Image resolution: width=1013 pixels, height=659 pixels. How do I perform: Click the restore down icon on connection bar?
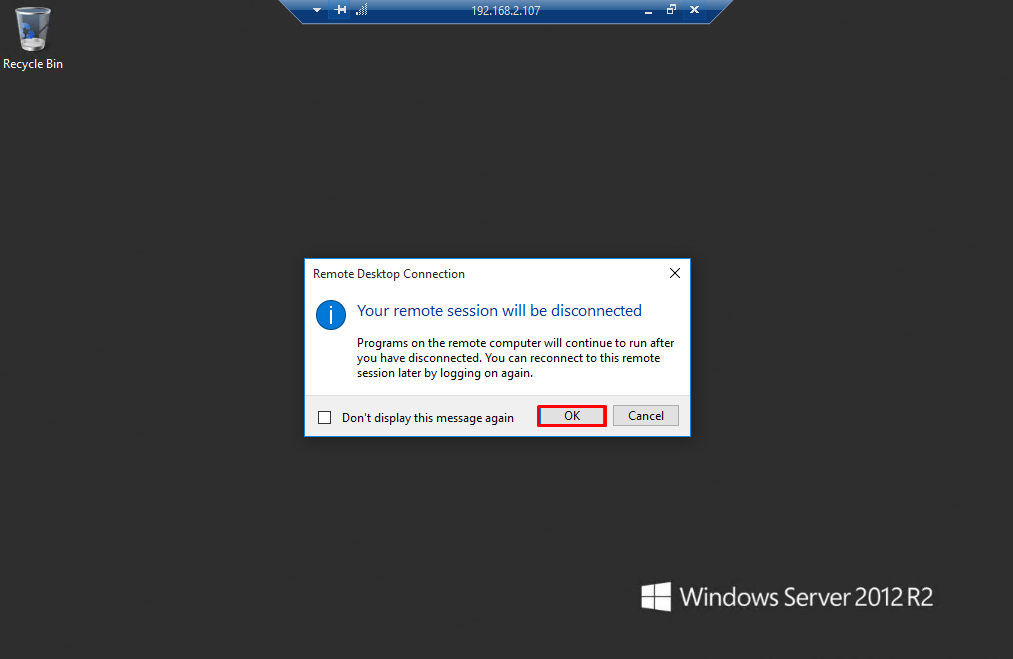tap(671, 10)
